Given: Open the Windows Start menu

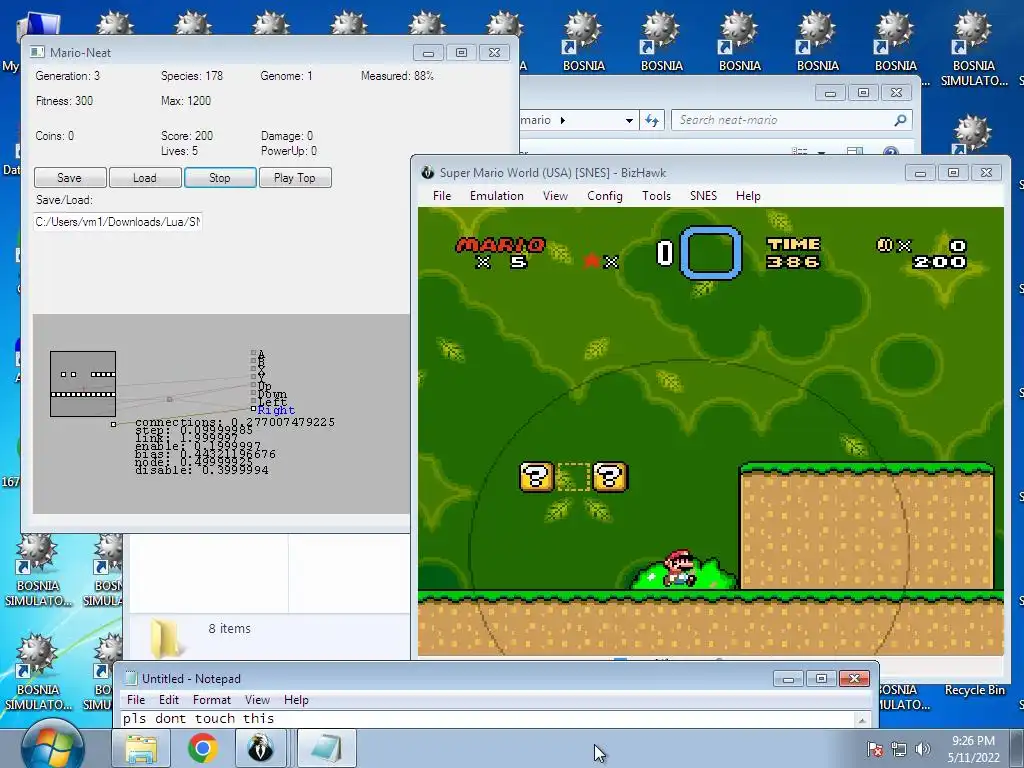Looking at the screenshot, I should [x=52, y=746].
